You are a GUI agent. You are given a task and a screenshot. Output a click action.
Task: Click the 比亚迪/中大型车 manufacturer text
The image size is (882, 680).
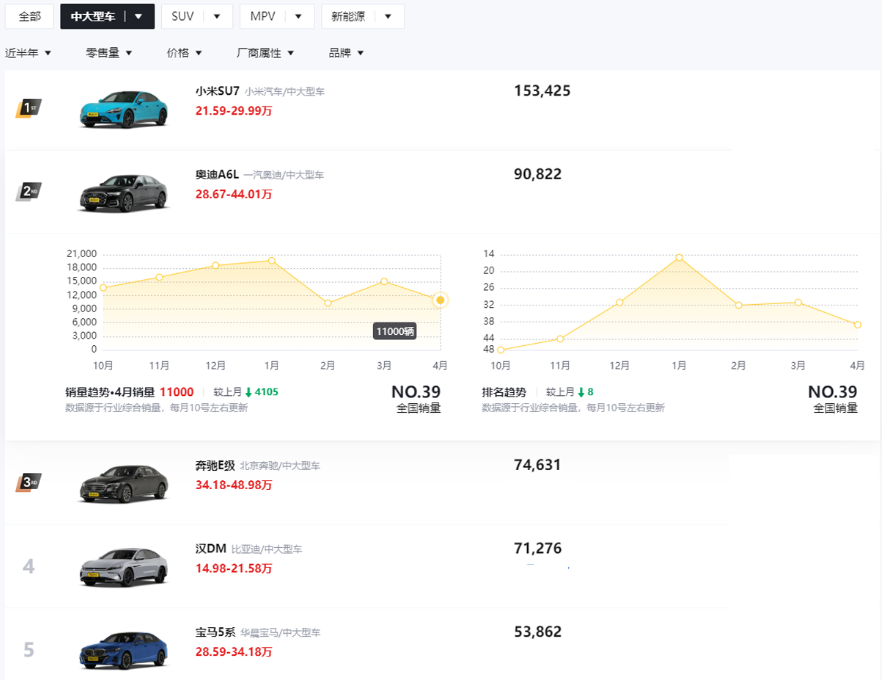pyautogui.click(x=267, y=550)
